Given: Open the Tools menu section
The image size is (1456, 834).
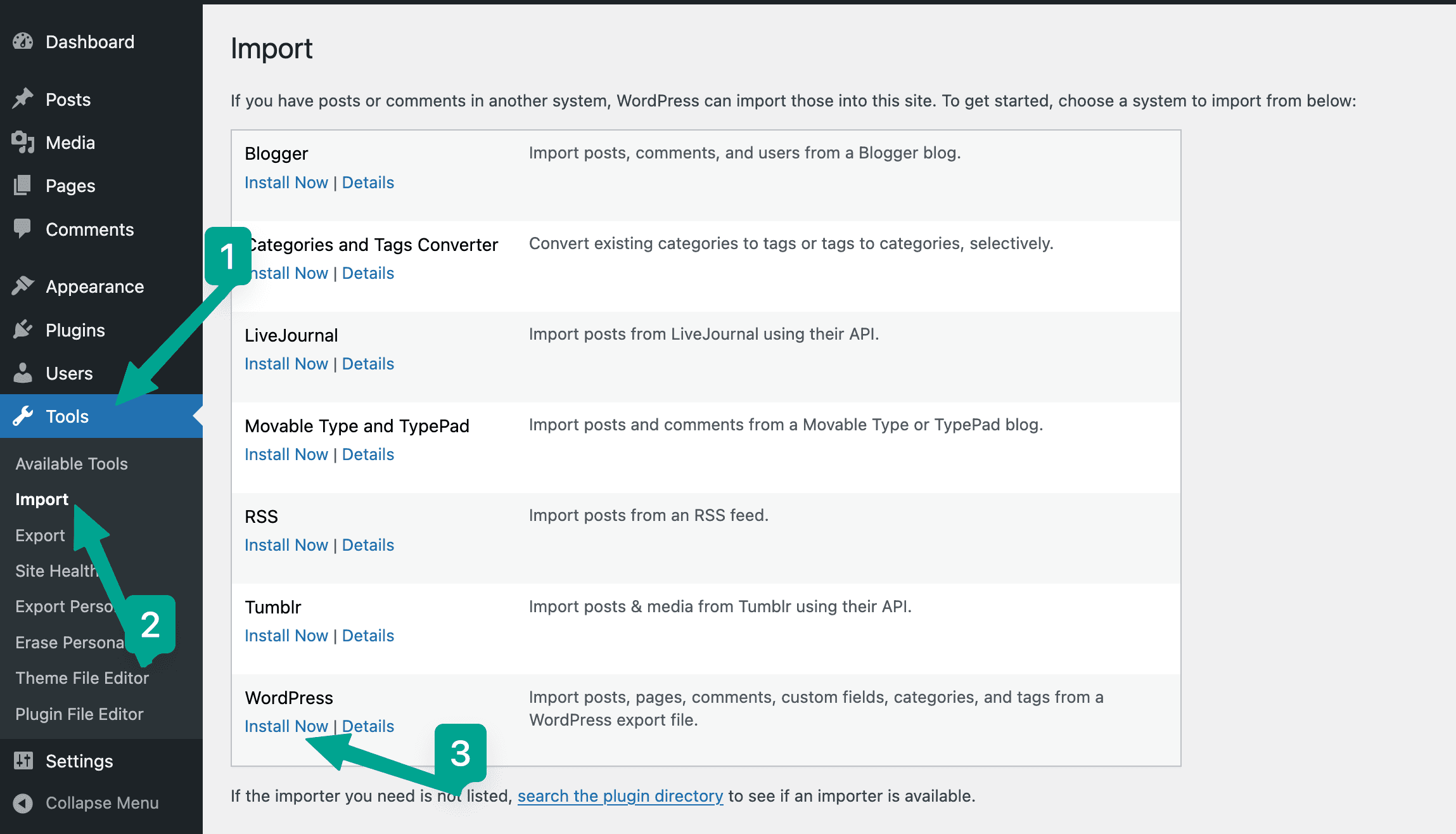Looking at the screenshot, I should coord(67,416).
